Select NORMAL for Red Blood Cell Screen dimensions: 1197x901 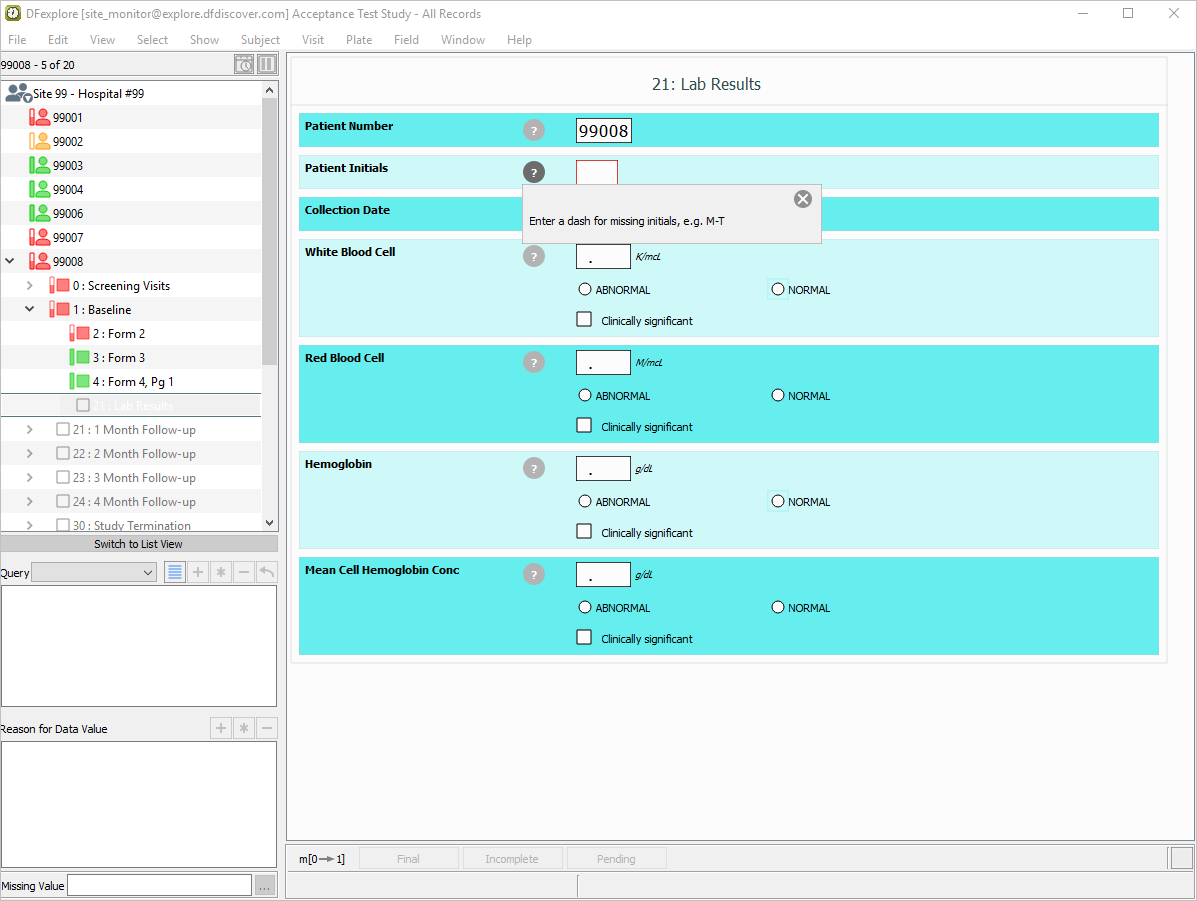(x=778, y=396)
